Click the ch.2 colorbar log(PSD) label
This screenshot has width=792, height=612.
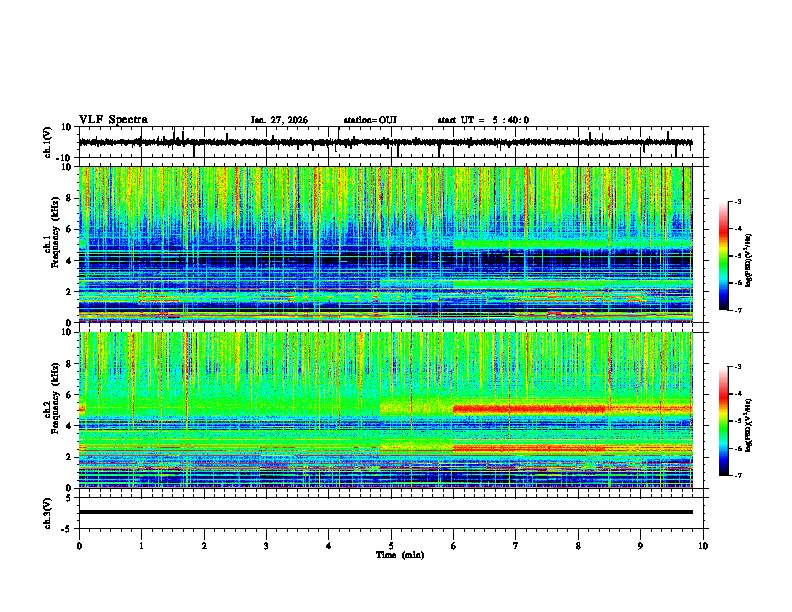pos(748,425)
